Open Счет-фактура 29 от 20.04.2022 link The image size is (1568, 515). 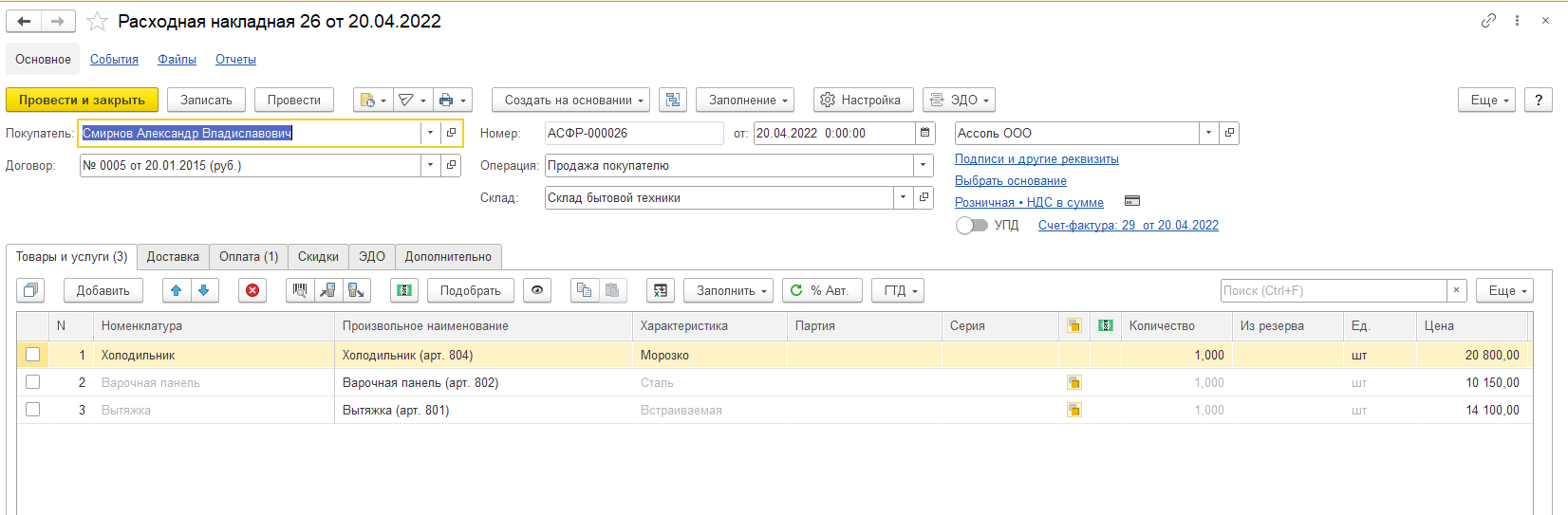click(x=1129, y=225)
